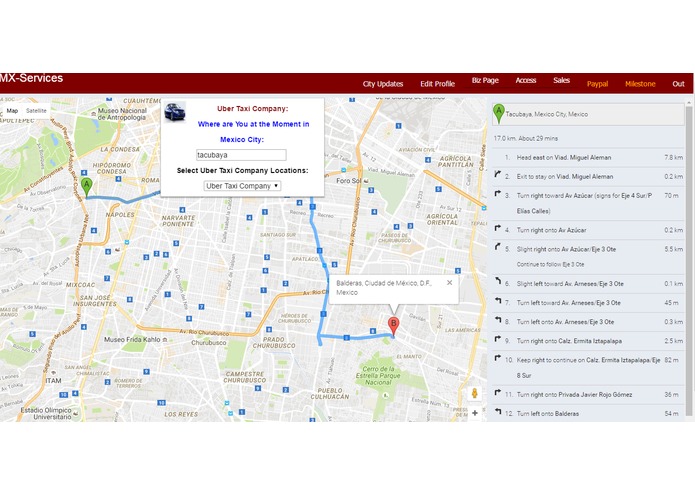Open Milestone link in header
Screen dimensions: 695x494
pyautogui.click(x=640, y=84)
